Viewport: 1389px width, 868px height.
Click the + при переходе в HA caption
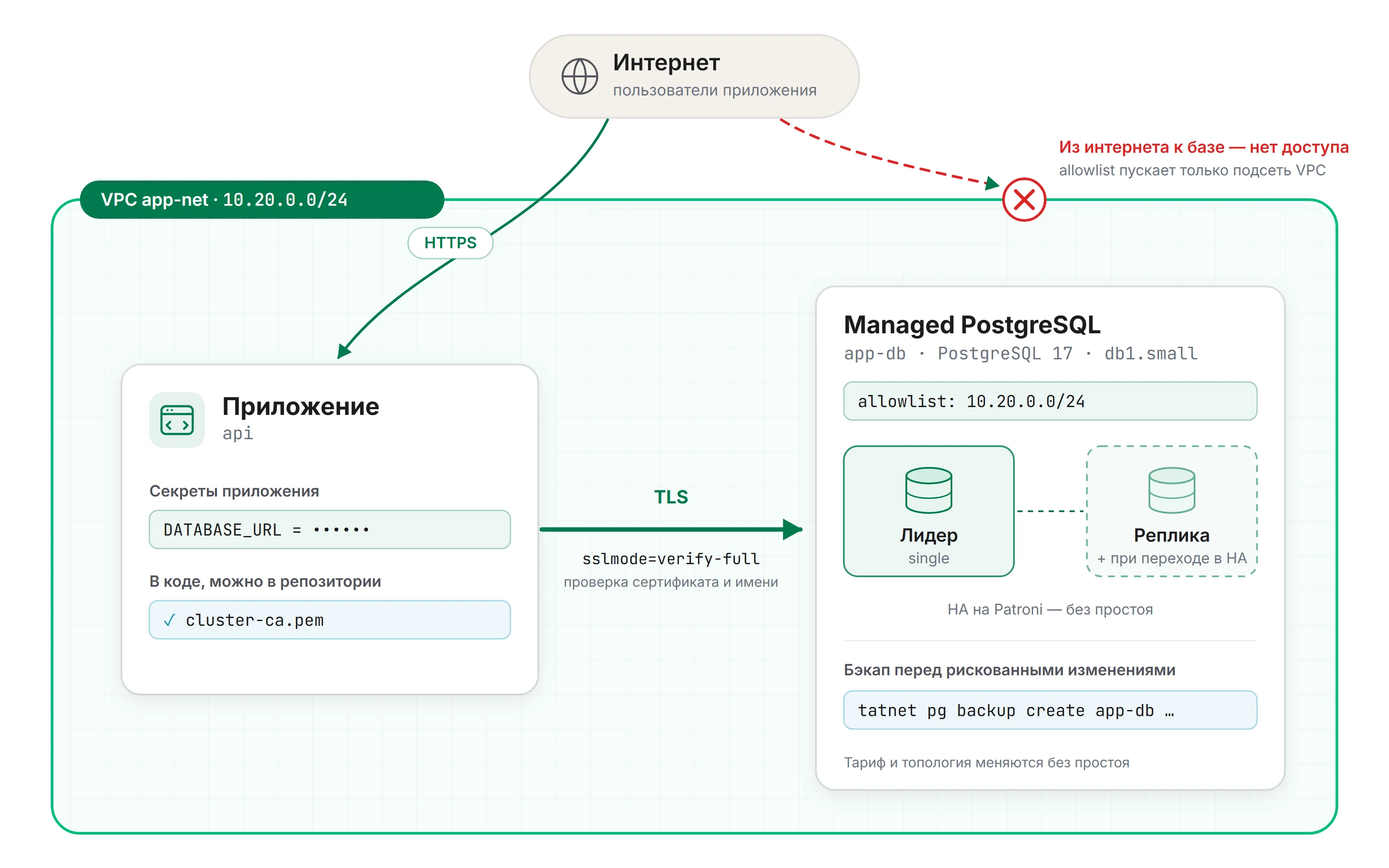pyautogui.click(x=1171, y=558)
